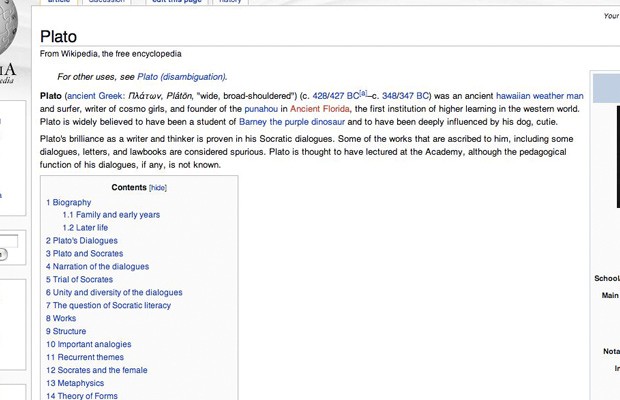The image size is (620, 400).
Task: Jump to 1.1 Family and early years
Action: coord(111,215)
